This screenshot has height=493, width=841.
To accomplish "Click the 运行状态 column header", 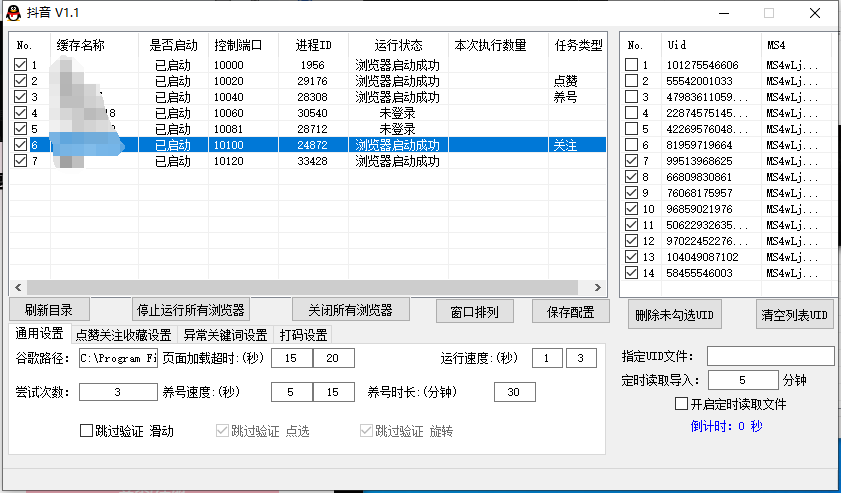I will click(398, 45).
